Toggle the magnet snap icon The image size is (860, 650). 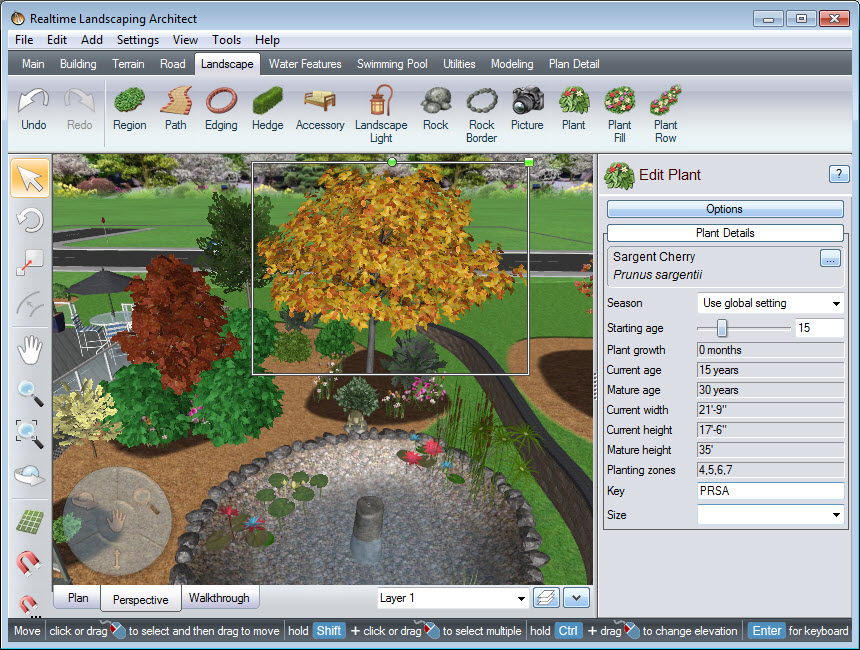tap(29, 563)
